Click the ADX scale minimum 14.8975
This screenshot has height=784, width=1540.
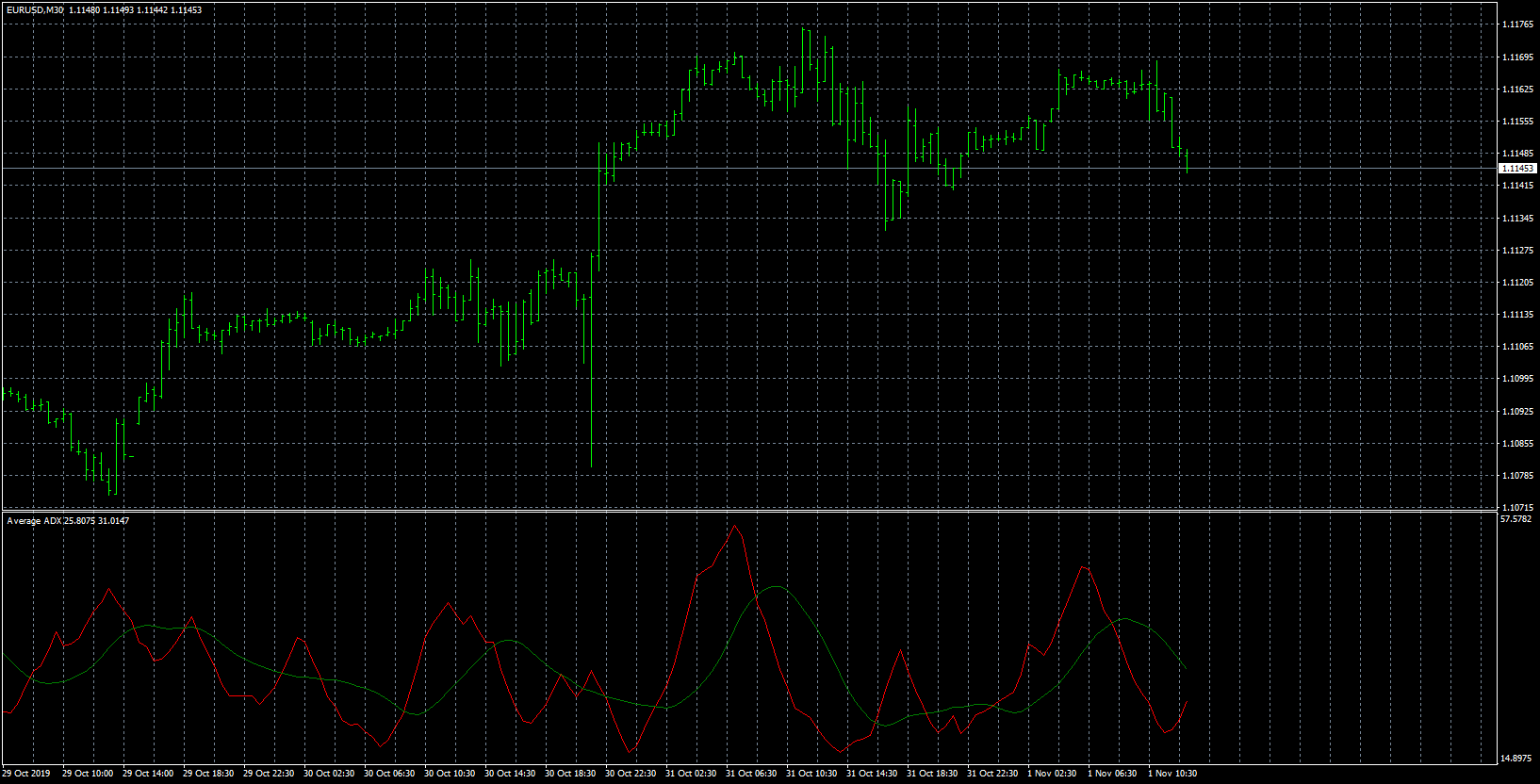1515,758
